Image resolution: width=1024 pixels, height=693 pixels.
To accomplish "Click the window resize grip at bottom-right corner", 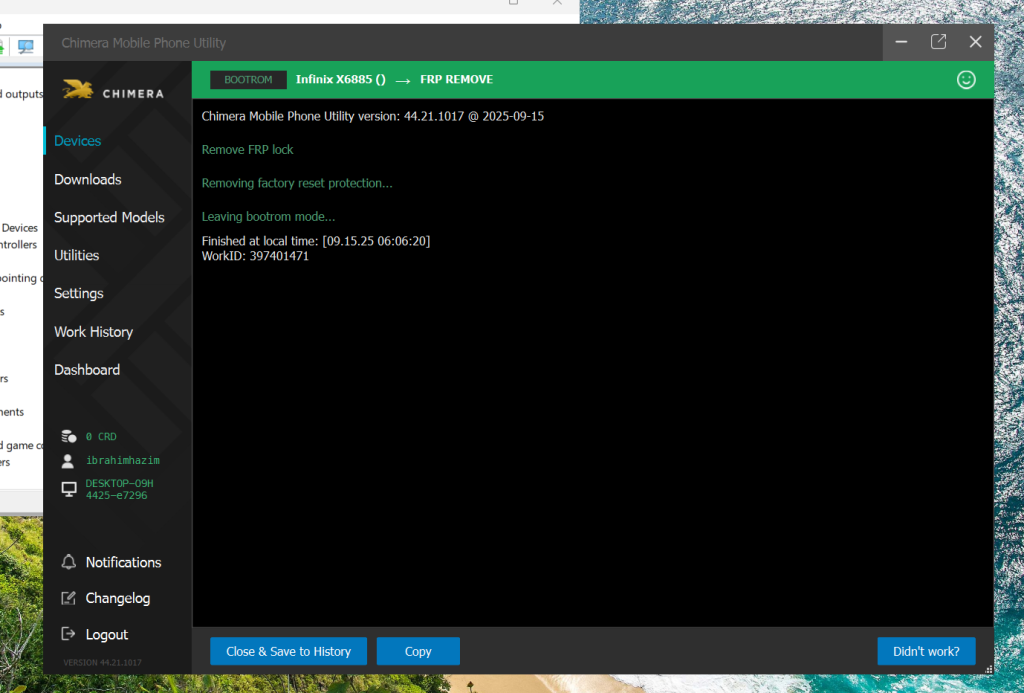I will pos(989,669).
